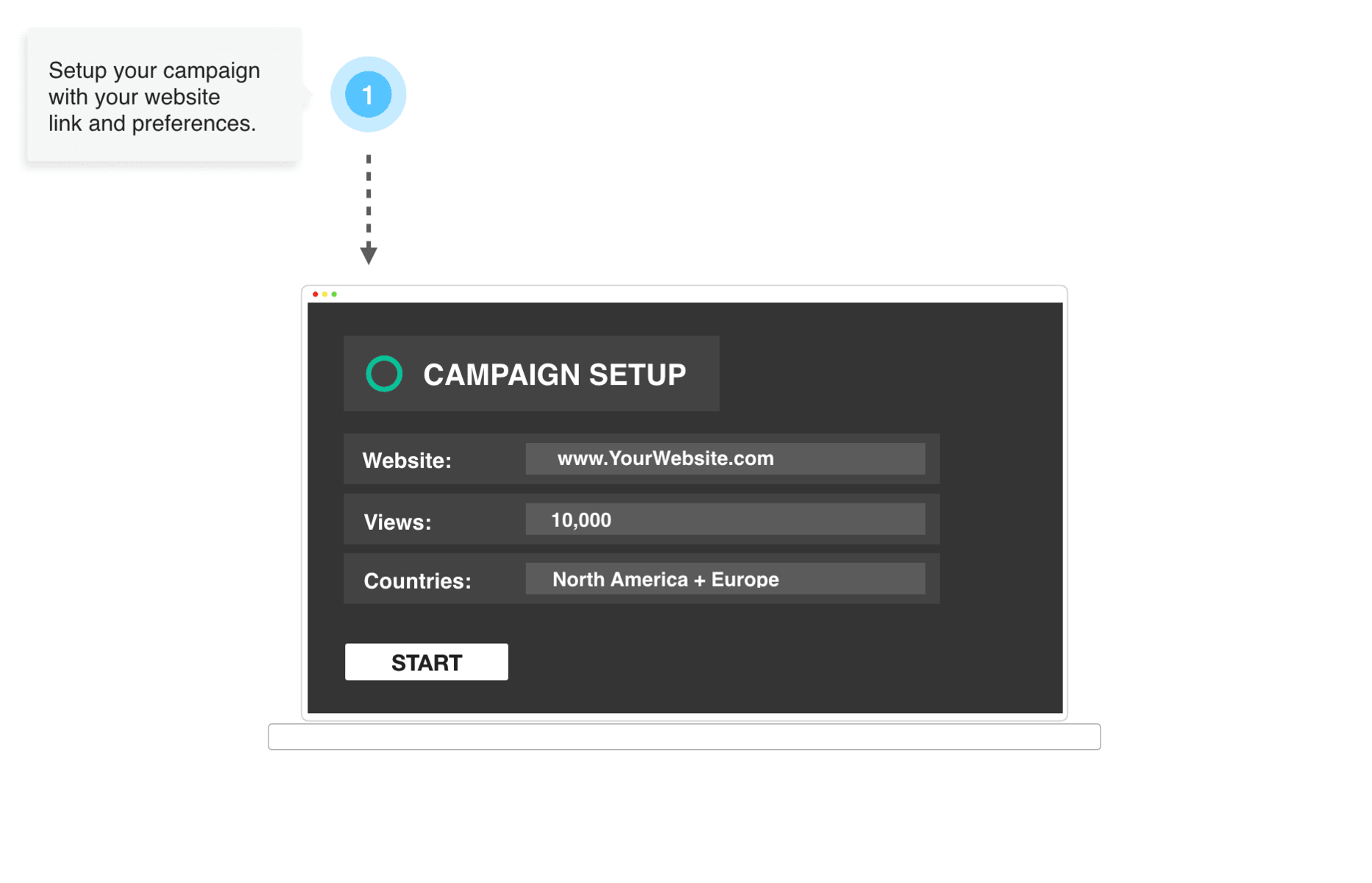Click the Views: label
This screenshot has height=883, width=1372.
397,522
